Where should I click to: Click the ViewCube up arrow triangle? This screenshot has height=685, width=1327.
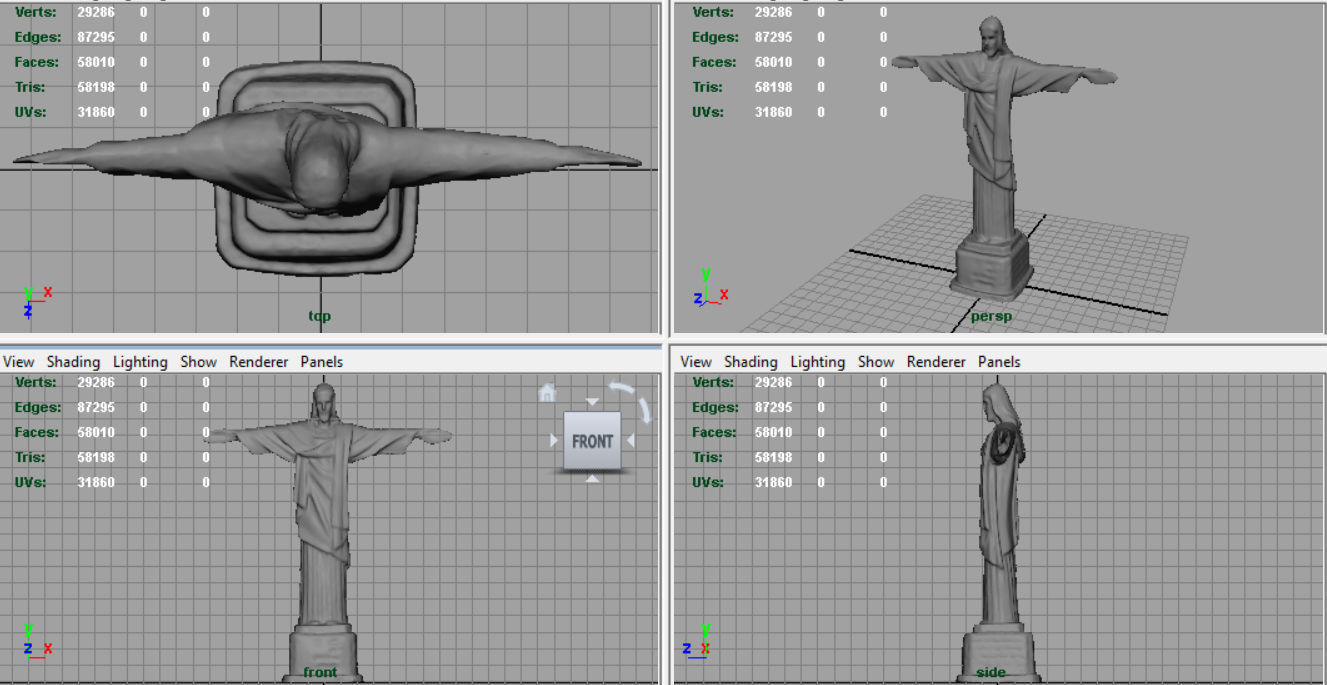pyautogui.click(x=592, y=403)
